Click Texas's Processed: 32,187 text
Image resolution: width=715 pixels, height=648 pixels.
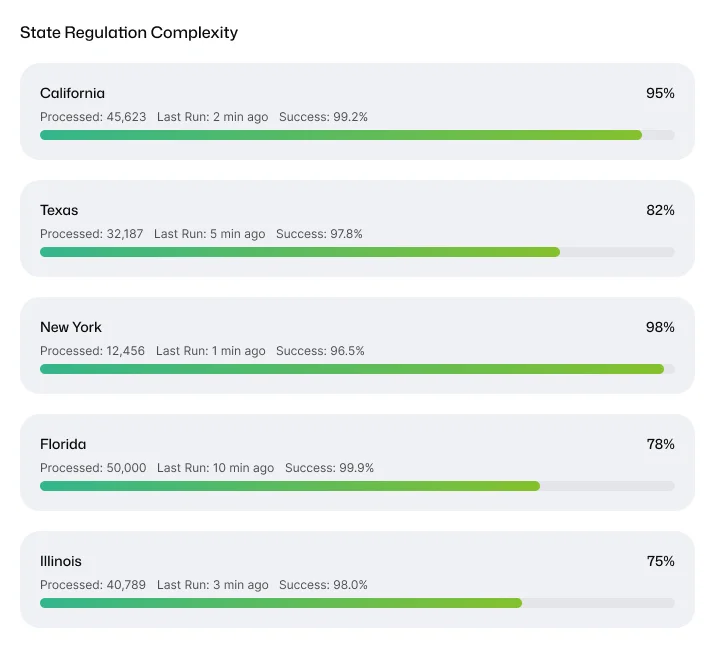92,234
